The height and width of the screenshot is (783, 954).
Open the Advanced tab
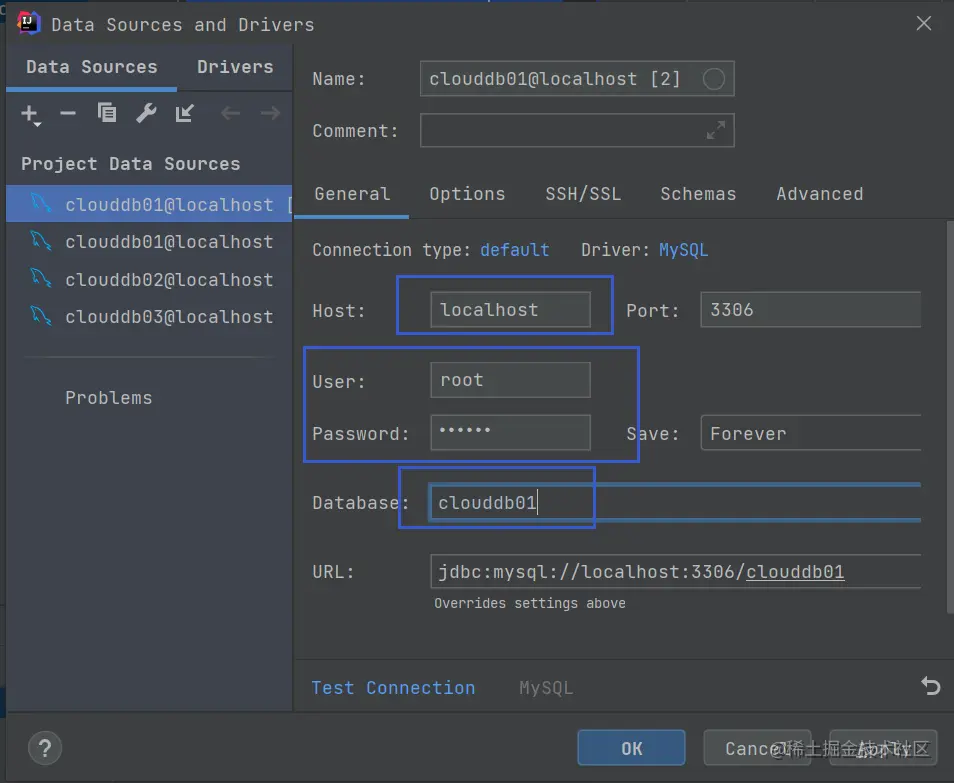click(820, 194)
